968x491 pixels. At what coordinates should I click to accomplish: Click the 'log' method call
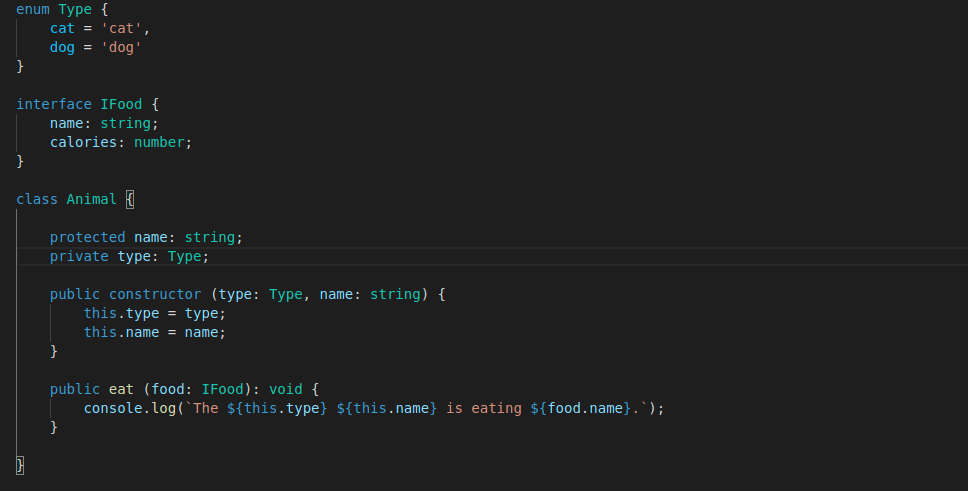click(x=164, y=408)
